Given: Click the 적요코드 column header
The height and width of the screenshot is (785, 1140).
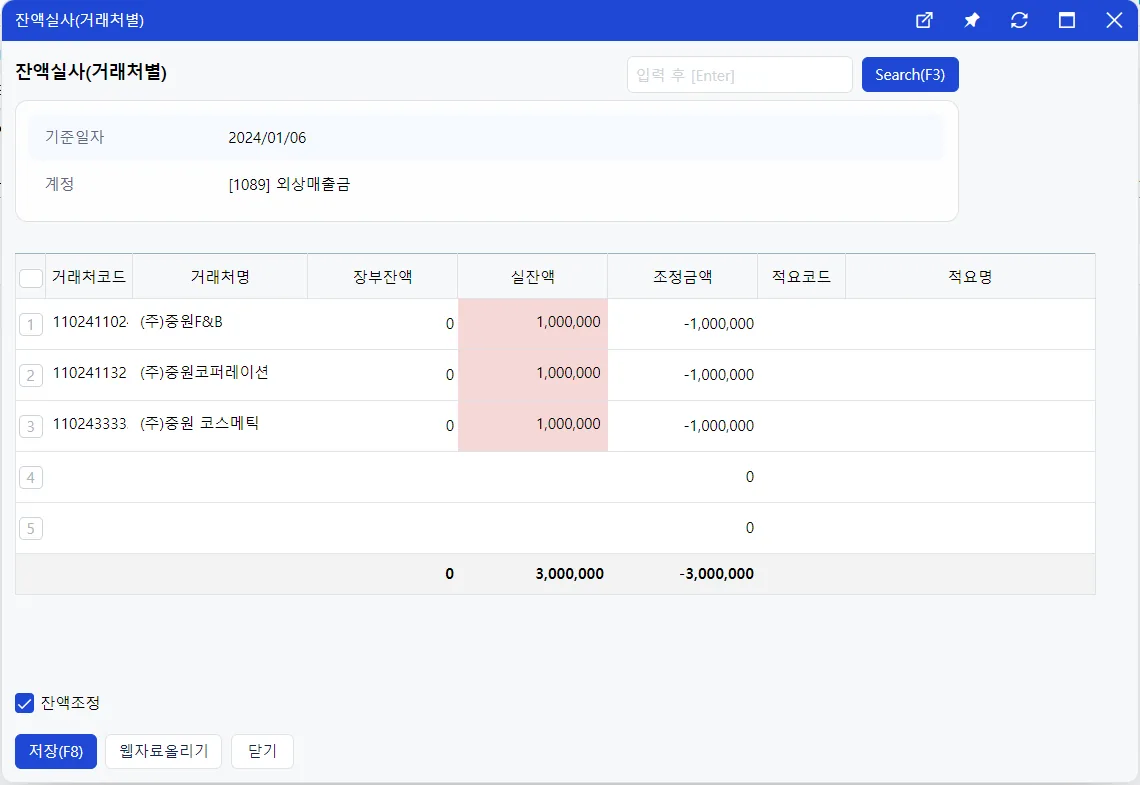Looking at the screenshot, I should 801,277.
